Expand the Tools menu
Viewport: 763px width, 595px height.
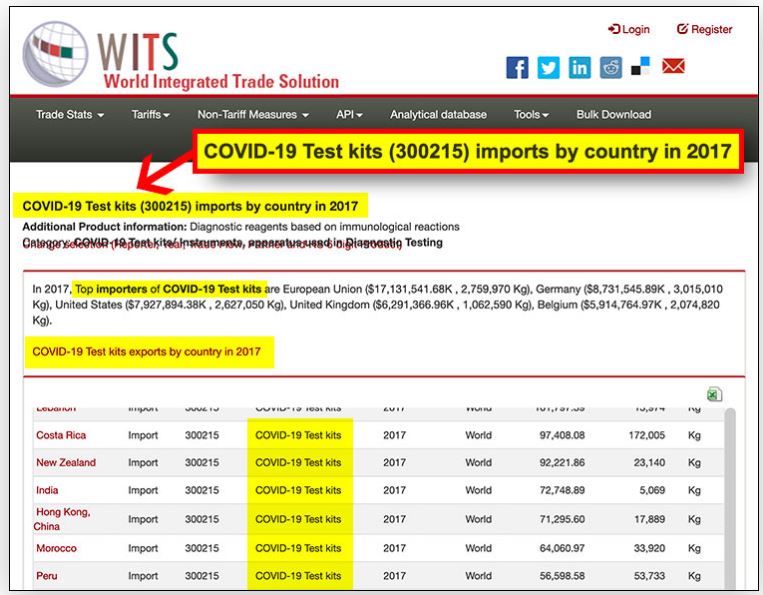click(531, 114)
